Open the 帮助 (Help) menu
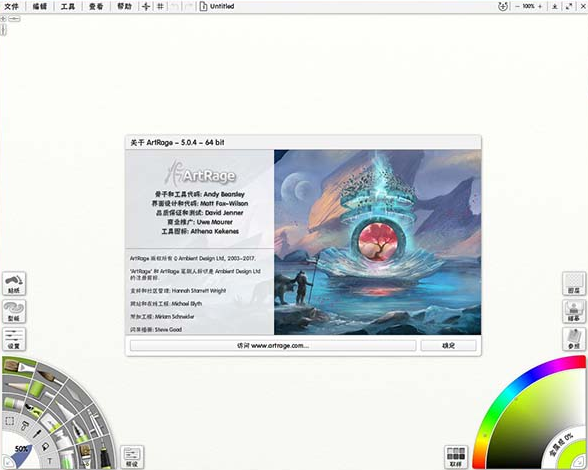588x470 pixels. (x=124, y=6)
